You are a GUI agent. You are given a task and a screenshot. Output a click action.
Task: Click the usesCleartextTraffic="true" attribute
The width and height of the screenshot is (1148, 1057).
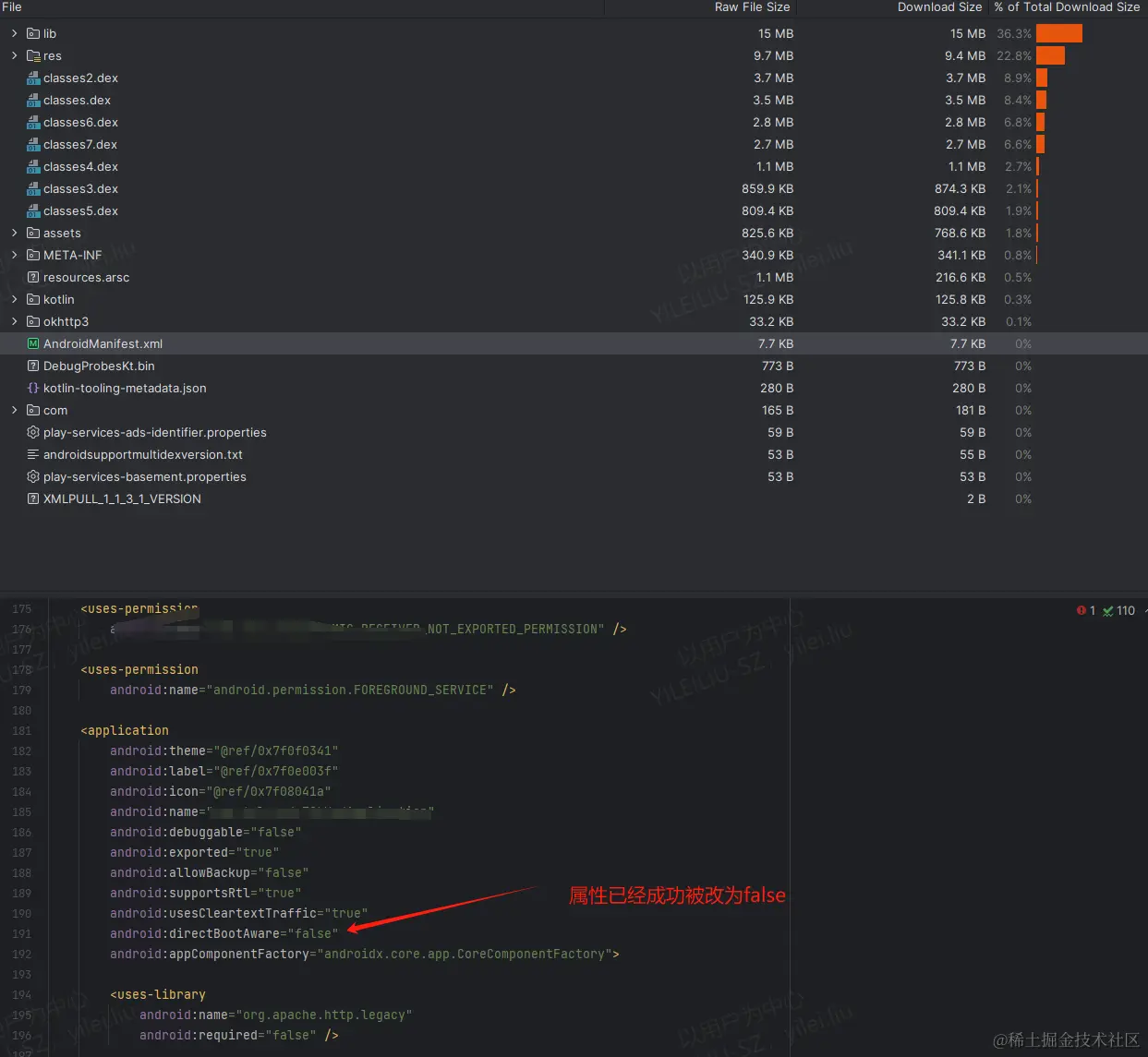click(239, 913)
